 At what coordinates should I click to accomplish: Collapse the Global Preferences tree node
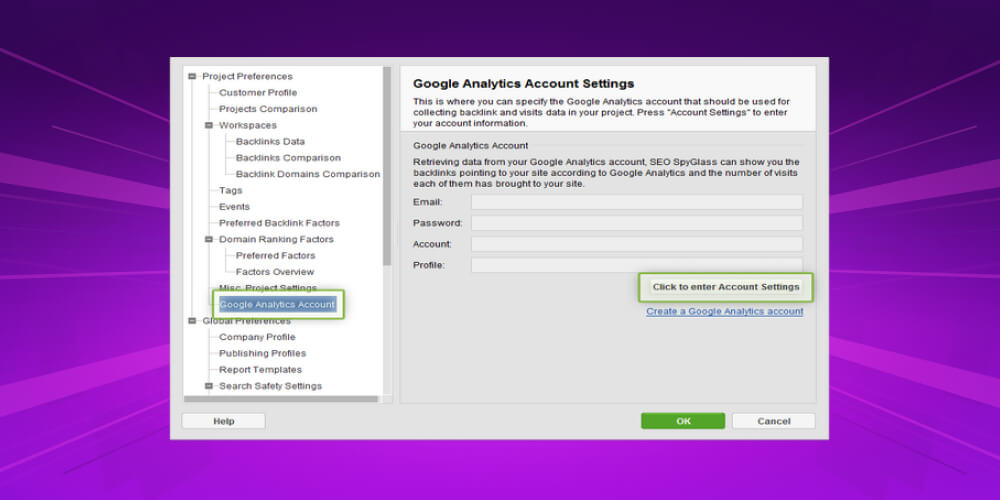(192, 321)
